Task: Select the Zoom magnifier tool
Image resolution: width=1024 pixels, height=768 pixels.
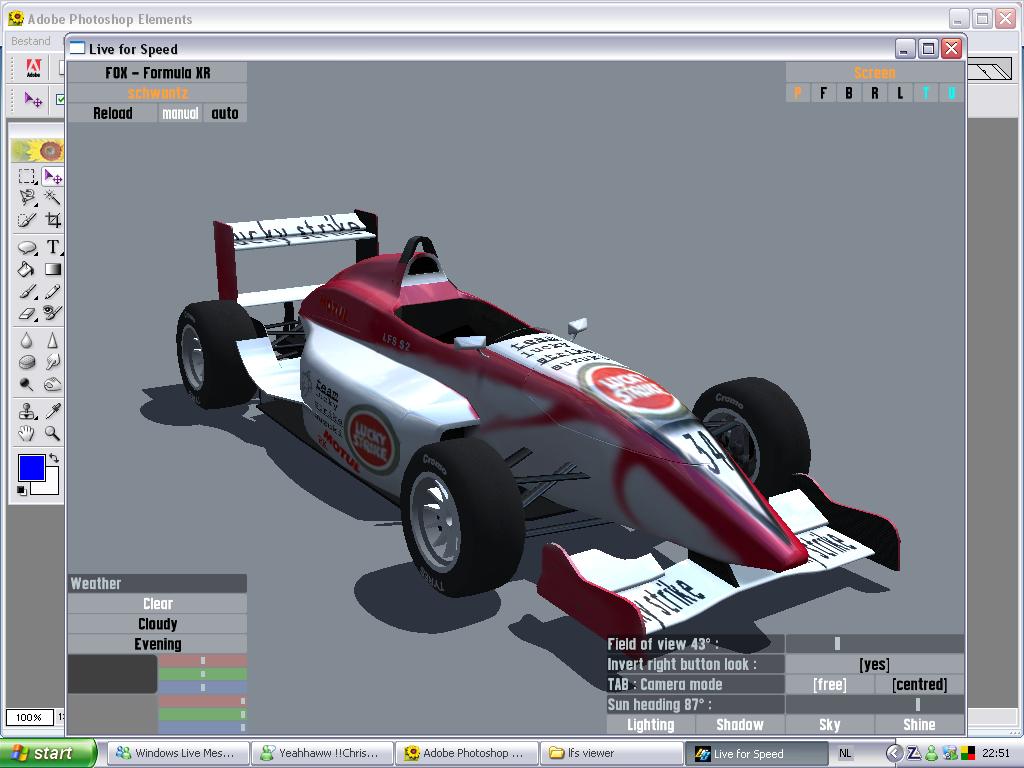Action: point(52,433)
